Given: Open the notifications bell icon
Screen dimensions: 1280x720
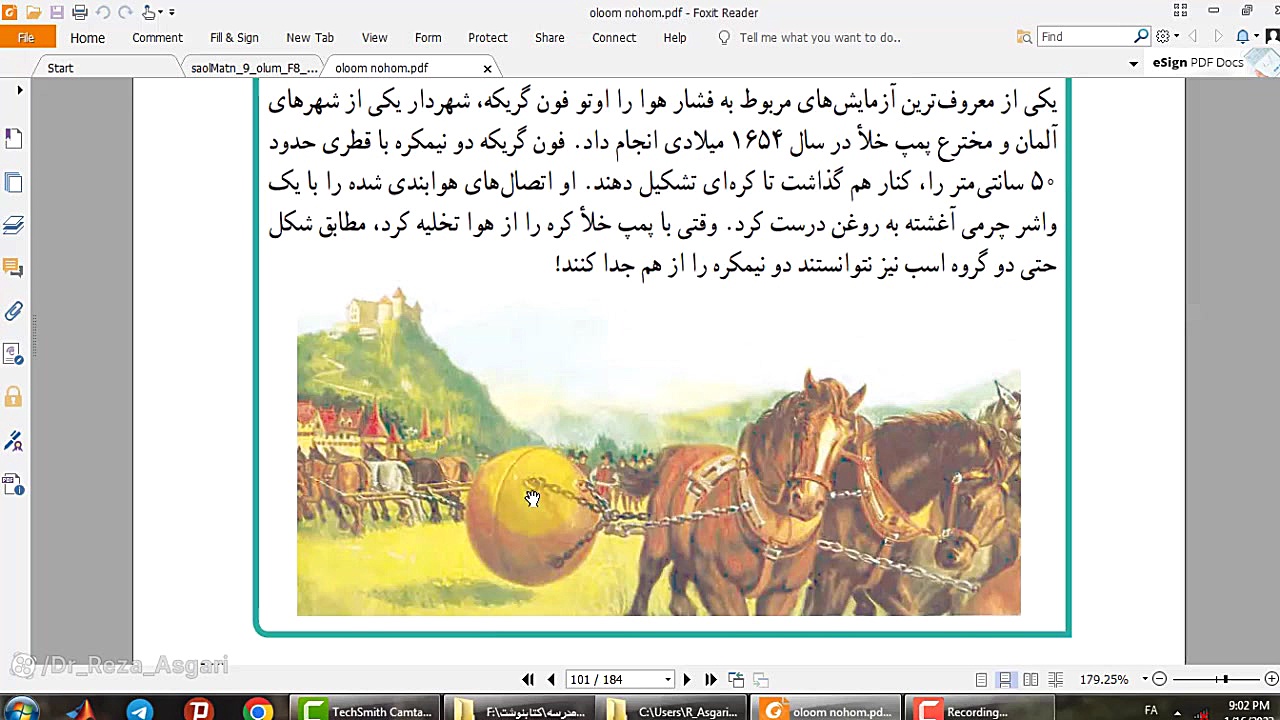Looking at the screenshot, I should 1242,37.
